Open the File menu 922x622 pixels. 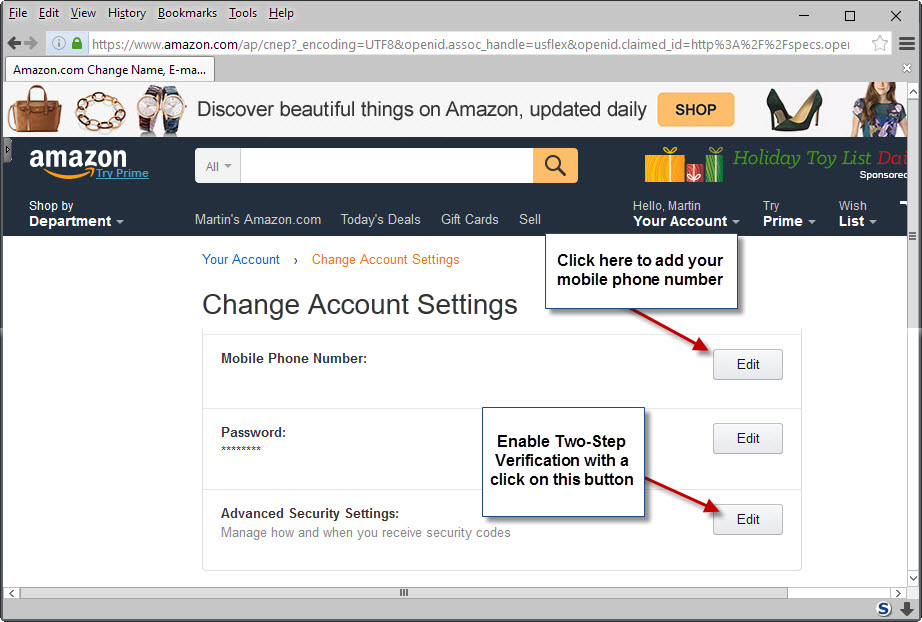click(x=18, y=13)
